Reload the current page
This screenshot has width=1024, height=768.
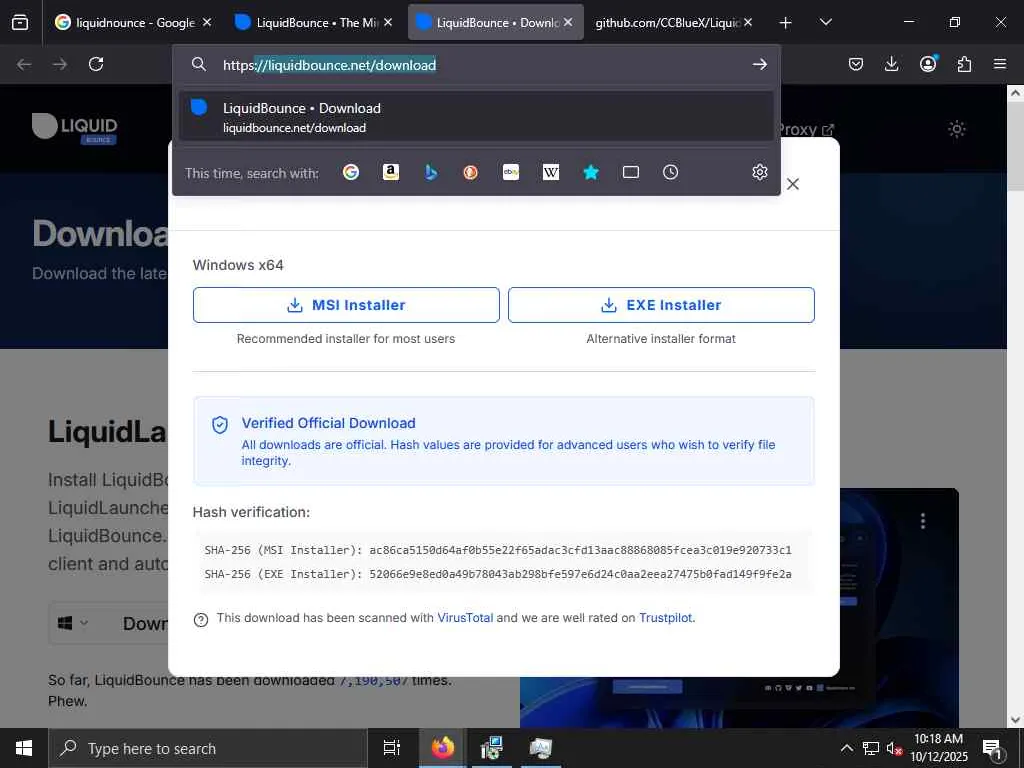point(96,64)
